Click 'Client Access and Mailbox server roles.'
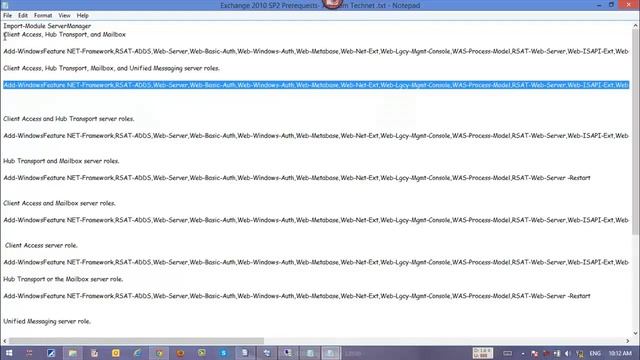The width and height of the screenshot is (640, 360). (x=60, y=203)
